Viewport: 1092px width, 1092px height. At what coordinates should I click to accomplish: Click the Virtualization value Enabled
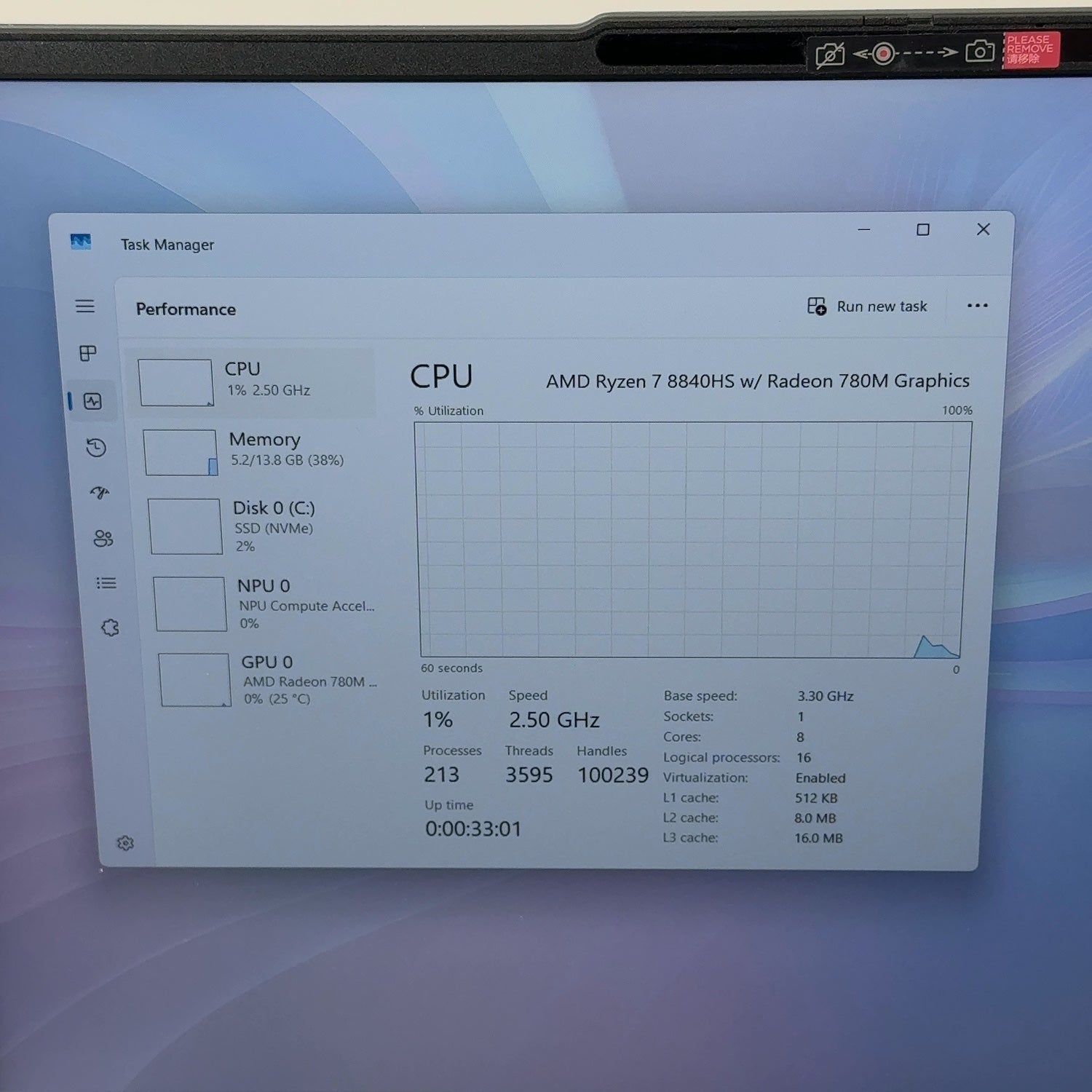pyautogui.click(x=820, y=778)
